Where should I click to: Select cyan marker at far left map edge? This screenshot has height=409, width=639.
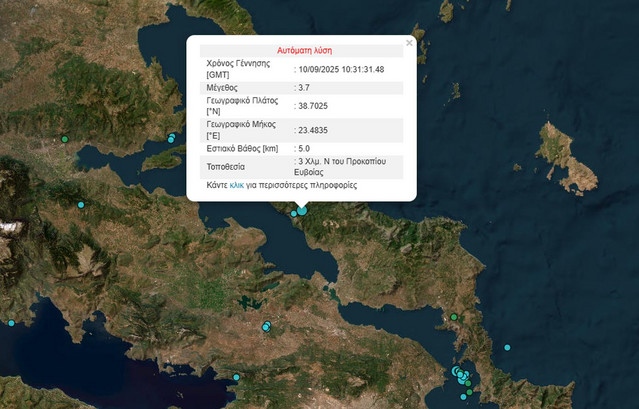point(11,323)
